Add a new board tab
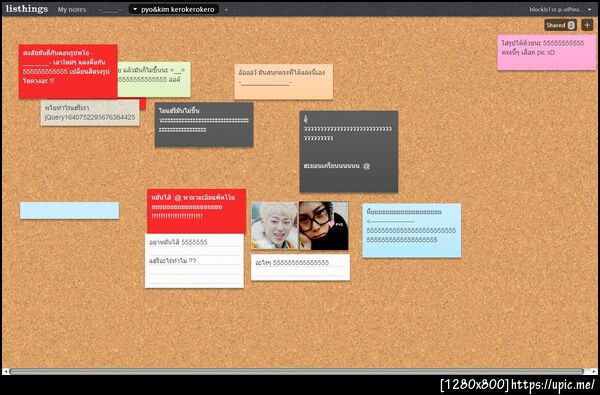The height and width of the screenshot is (395, 600). point(226,10)
